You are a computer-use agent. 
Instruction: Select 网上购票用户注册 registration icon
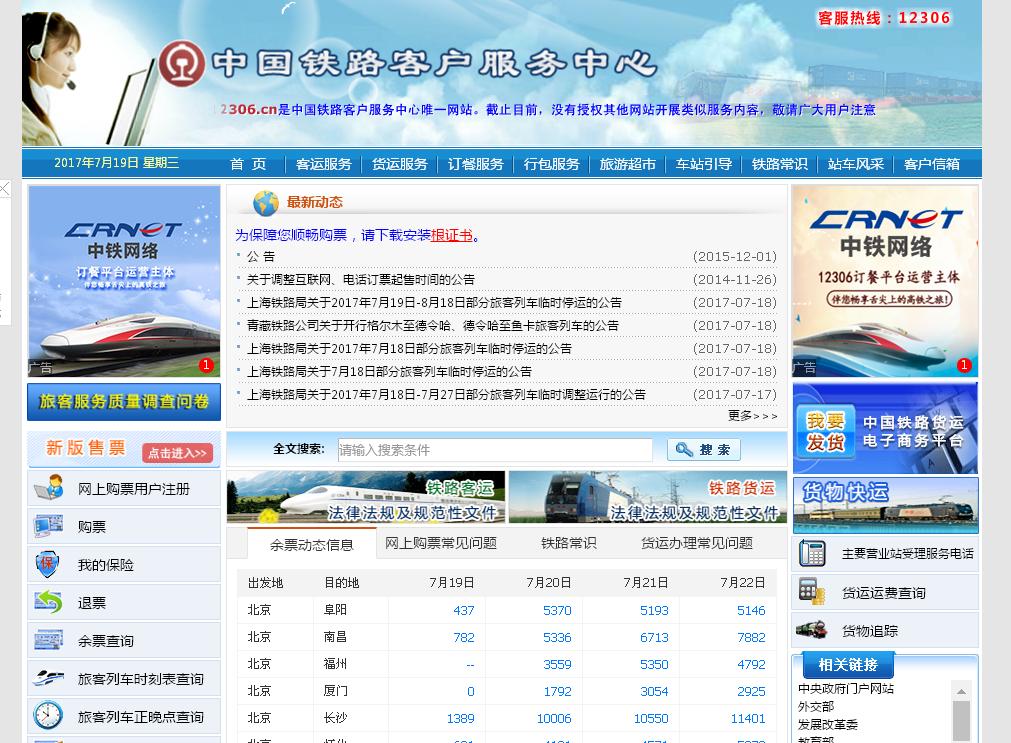48,487
